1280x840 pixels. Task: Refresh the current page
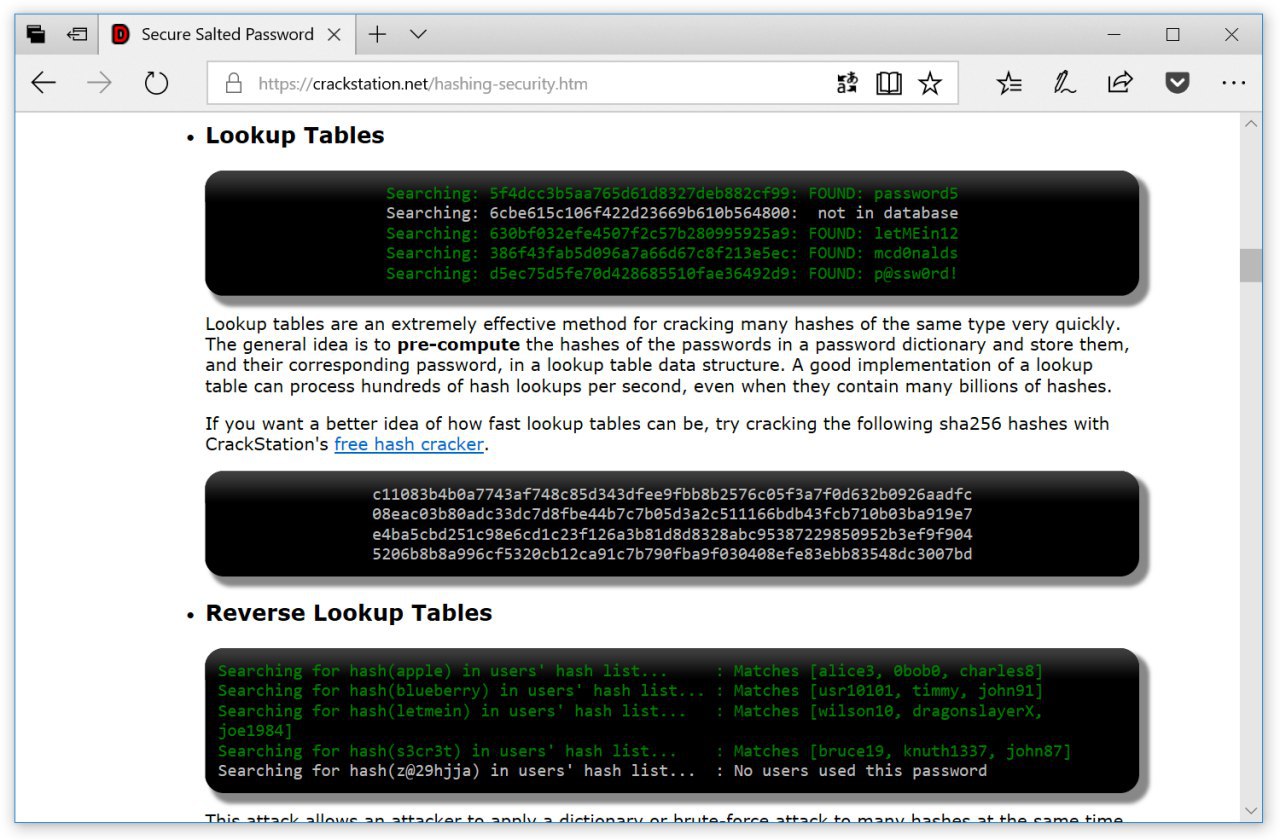point(156,83)
